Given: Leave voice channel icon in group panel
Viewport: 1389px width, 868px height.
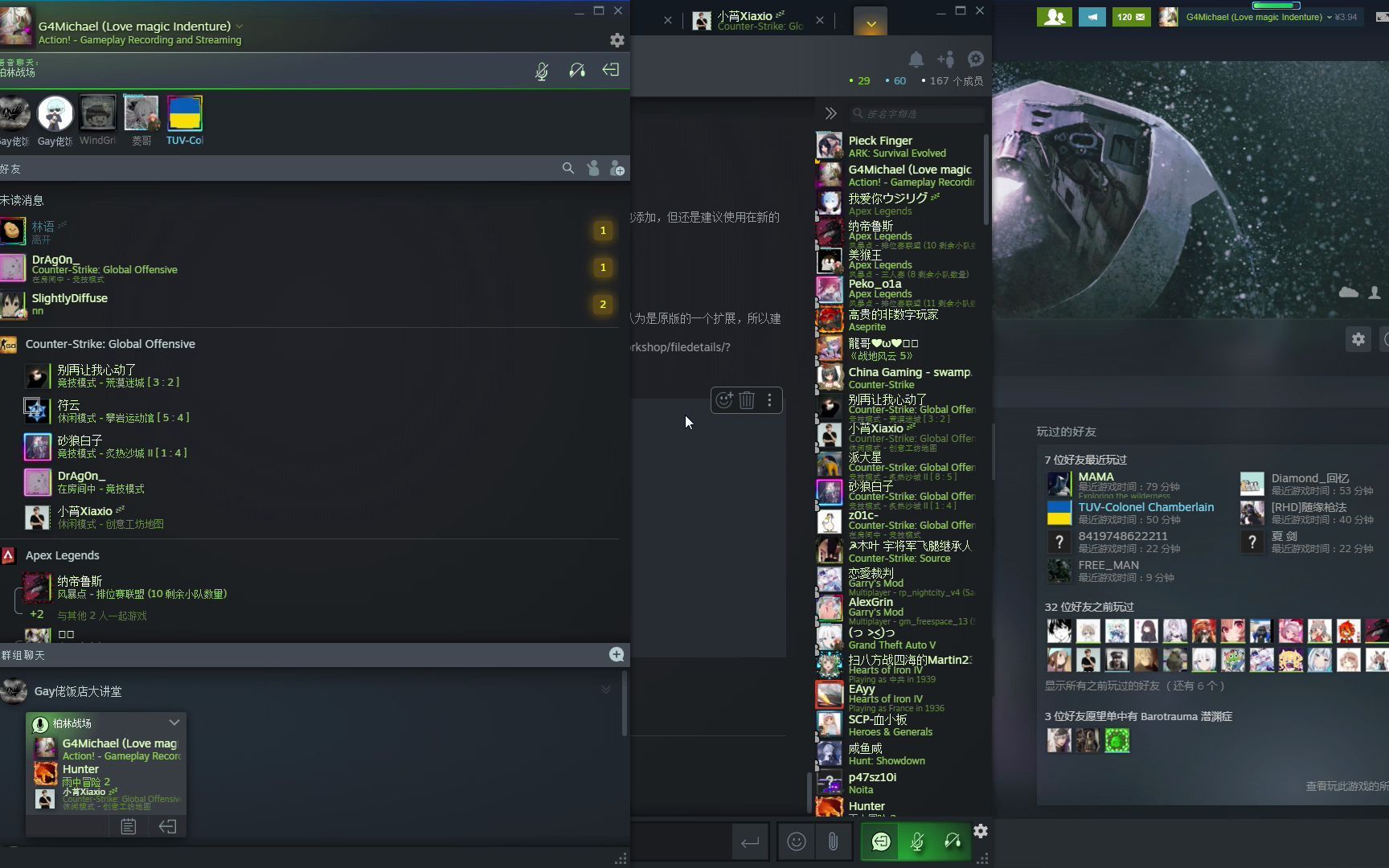Looking at the screenshot, I should [167, 826].
